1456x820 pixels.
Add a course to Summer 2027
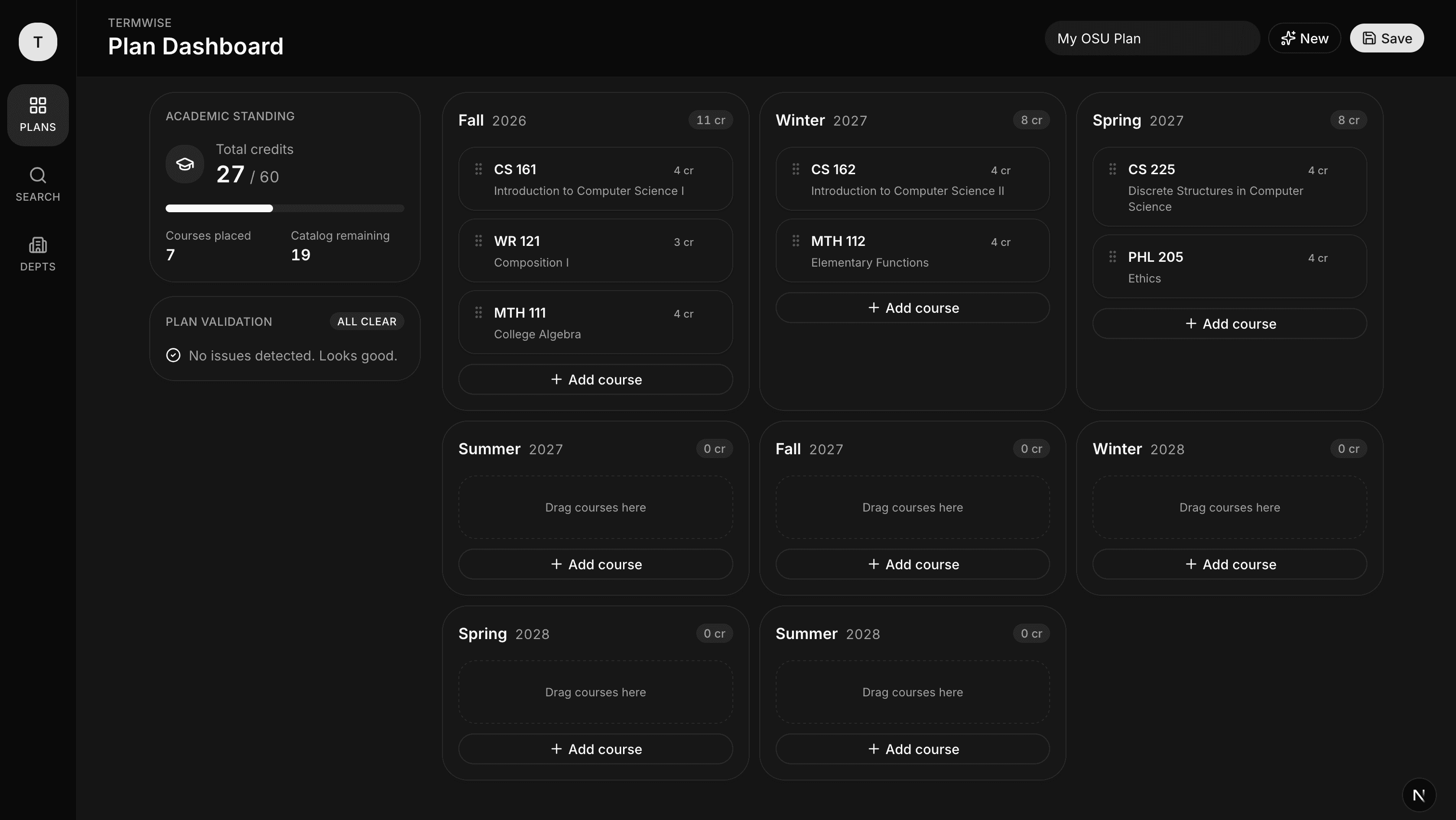[596, 564]
